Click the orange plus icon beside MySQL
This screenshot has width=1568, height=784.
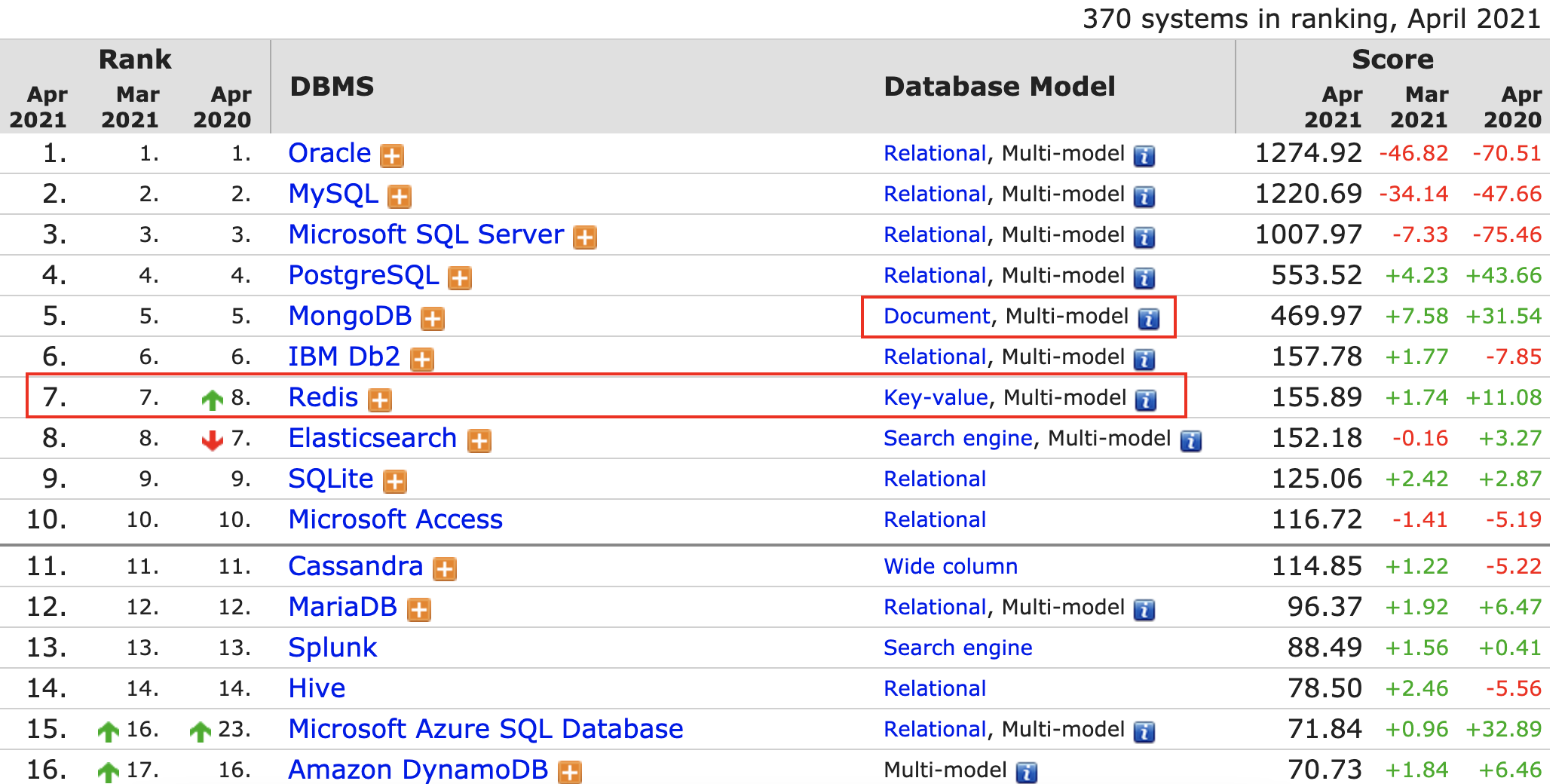[x=400, y=197]
